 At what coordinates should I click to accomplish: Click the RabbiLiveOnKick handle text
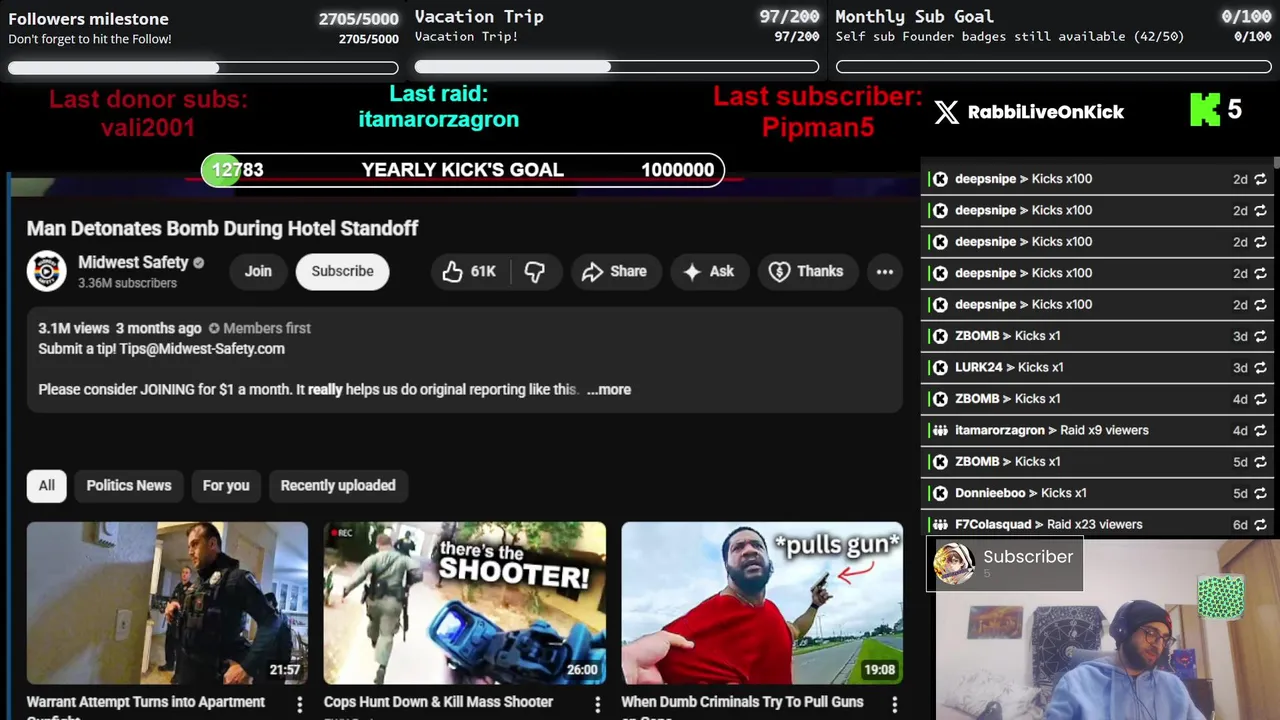pyautogui.click(x=1046, y=112)
